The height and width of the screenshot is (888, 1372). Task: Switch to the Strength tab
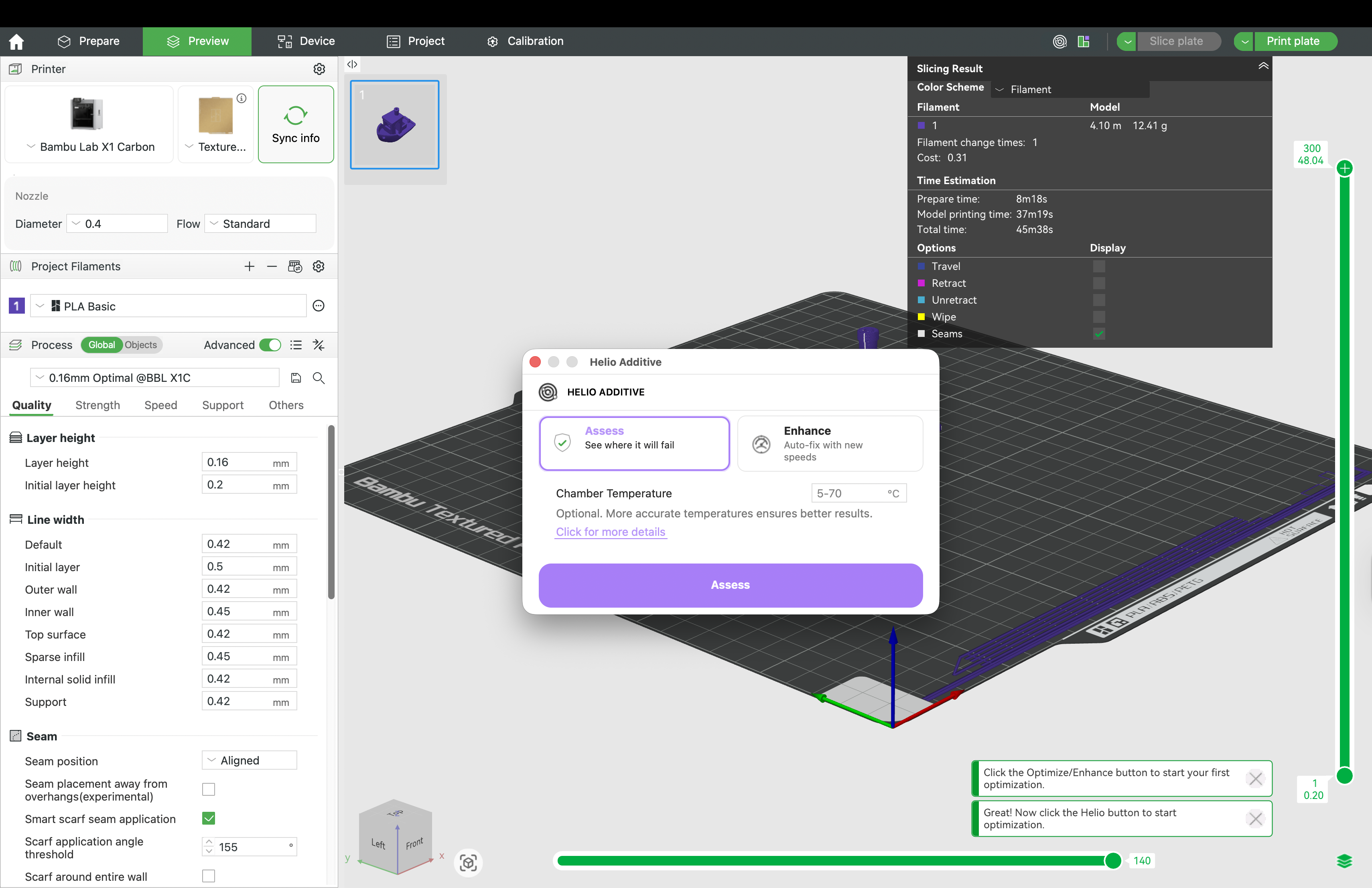point(97,405)
